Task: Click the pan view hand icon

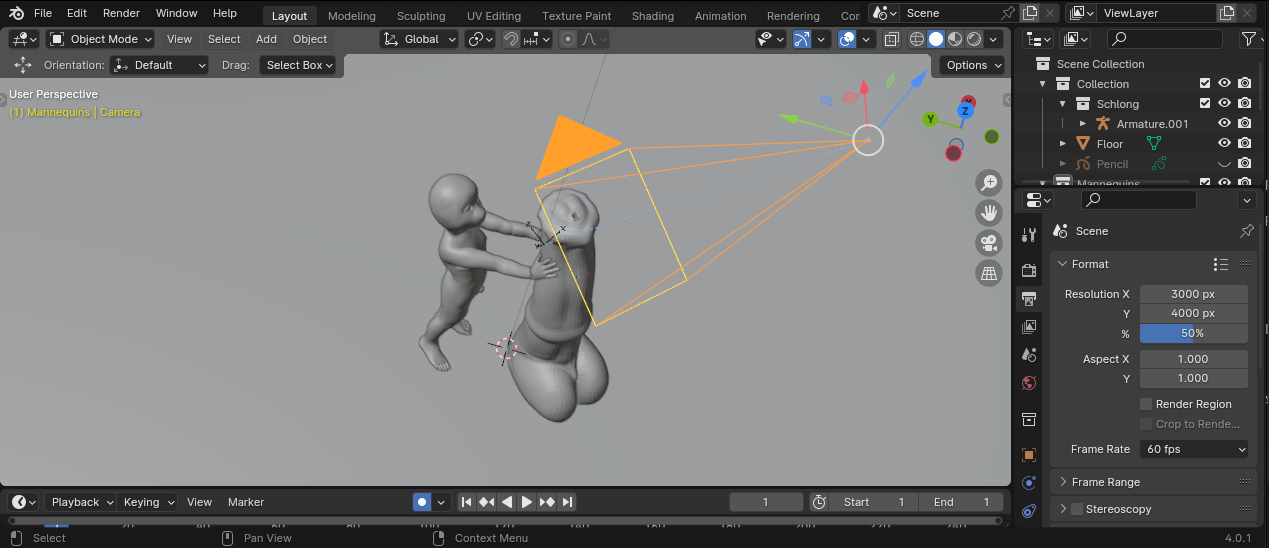Action: 989,213
